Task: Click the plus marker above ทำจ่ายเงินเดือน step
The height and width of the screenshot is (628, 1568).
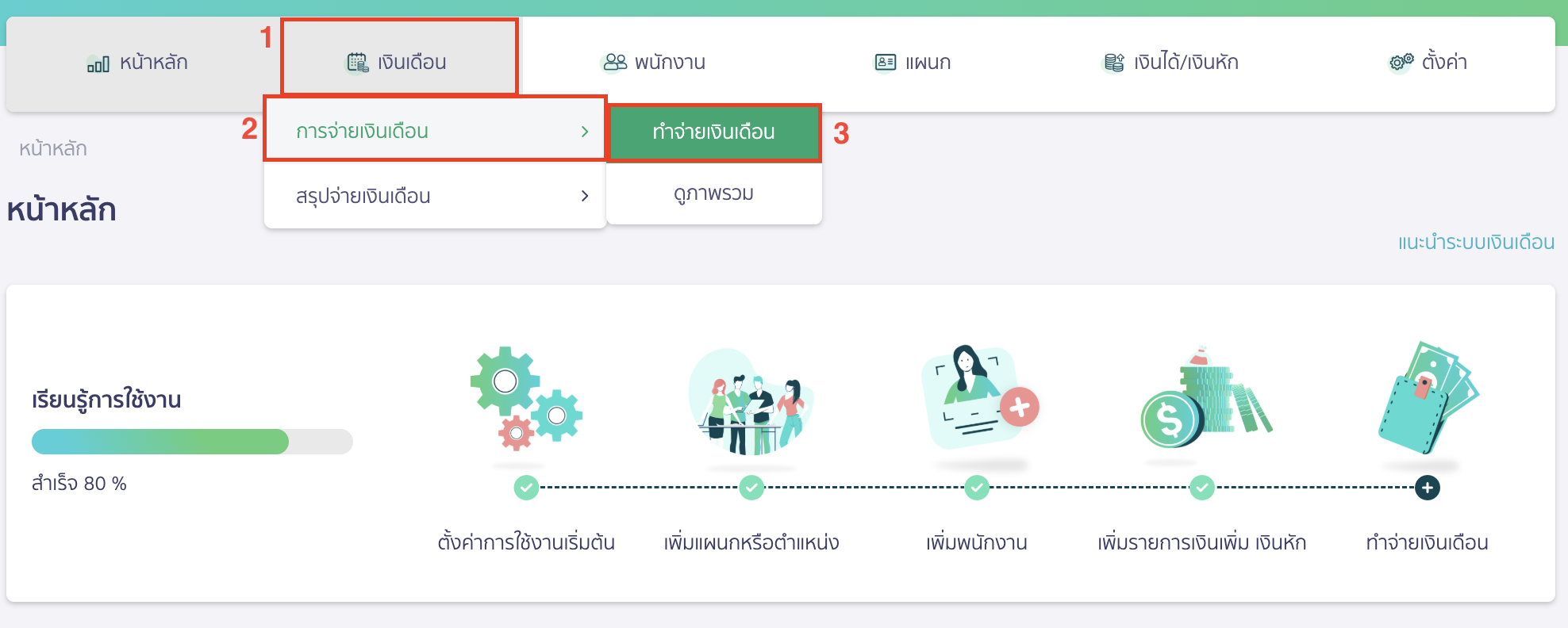Action: (1428, 488)
